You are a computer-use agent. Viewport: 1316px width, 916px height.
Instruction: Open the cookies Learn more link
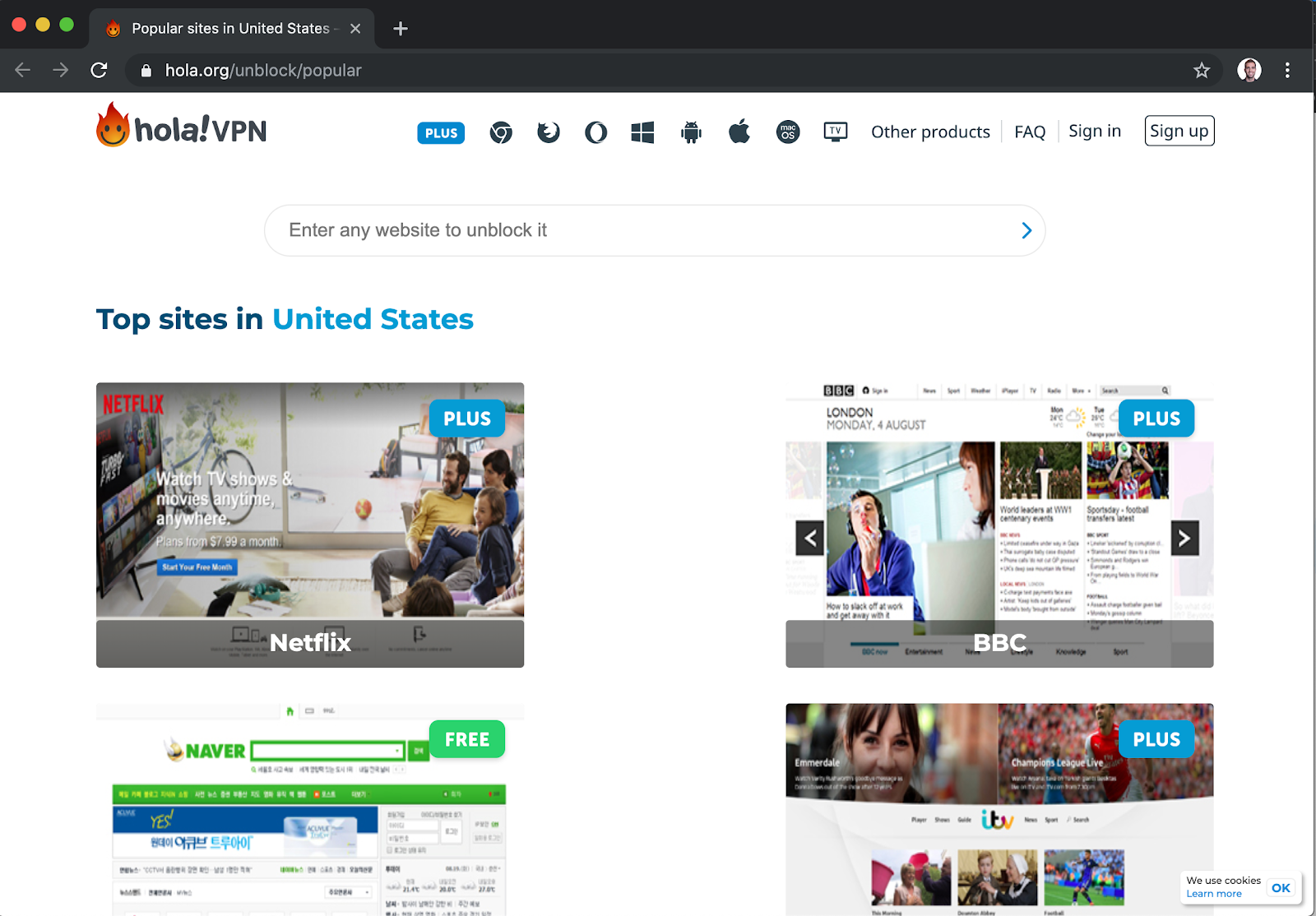1214,894
